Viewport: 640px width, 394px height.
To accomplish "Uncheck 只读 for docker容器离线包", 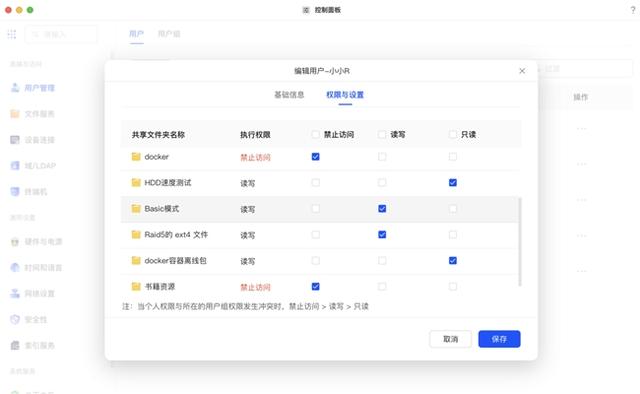I will (x=453, y=260).
